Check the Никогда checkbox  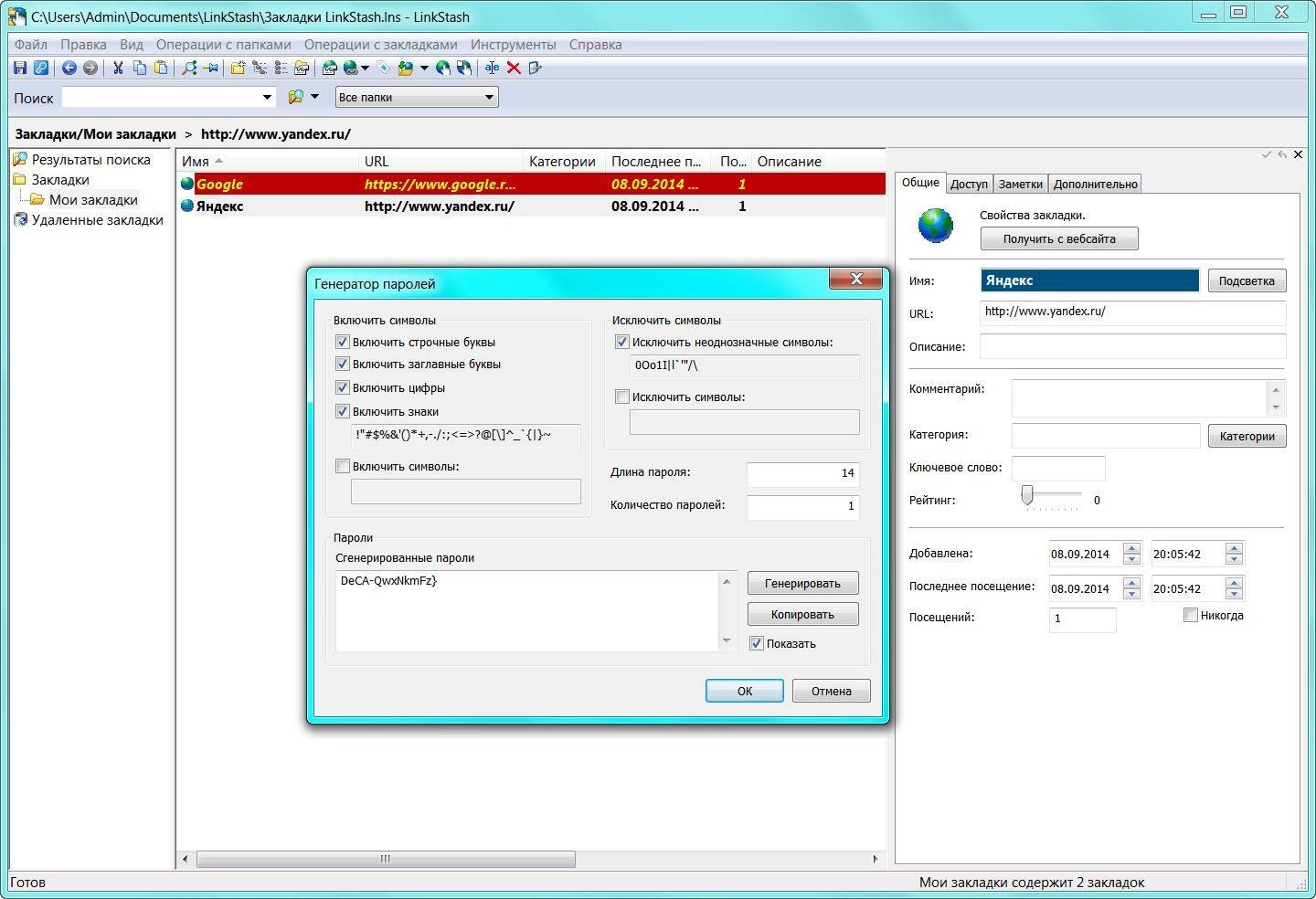point(1190,615)
